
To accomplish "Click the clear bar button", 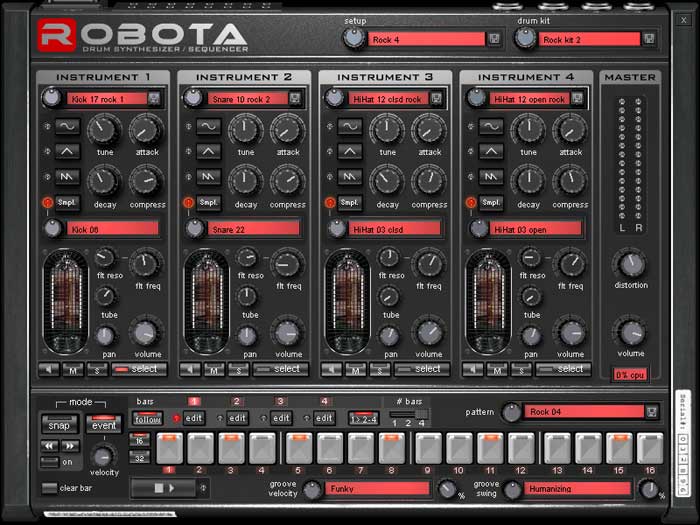I will (50, 488).
